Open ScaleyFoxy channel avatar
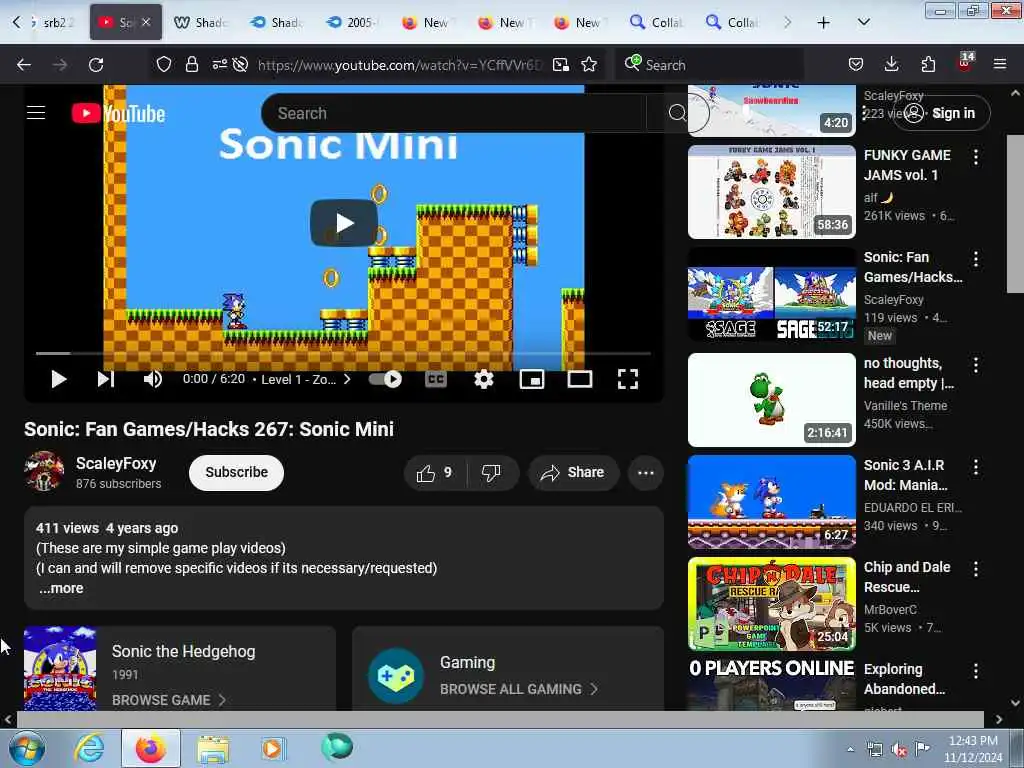The image size is (1024, 768). point(44,471)
